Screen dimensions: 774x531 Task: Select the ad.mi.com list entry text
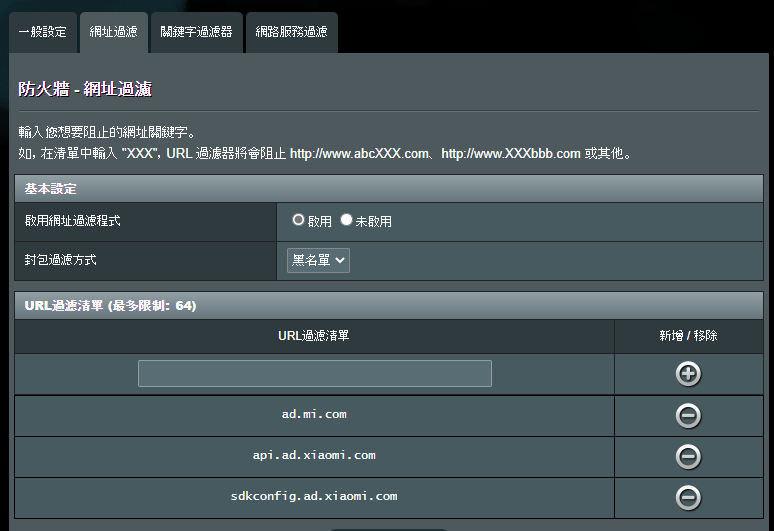[x=314, y=415]
